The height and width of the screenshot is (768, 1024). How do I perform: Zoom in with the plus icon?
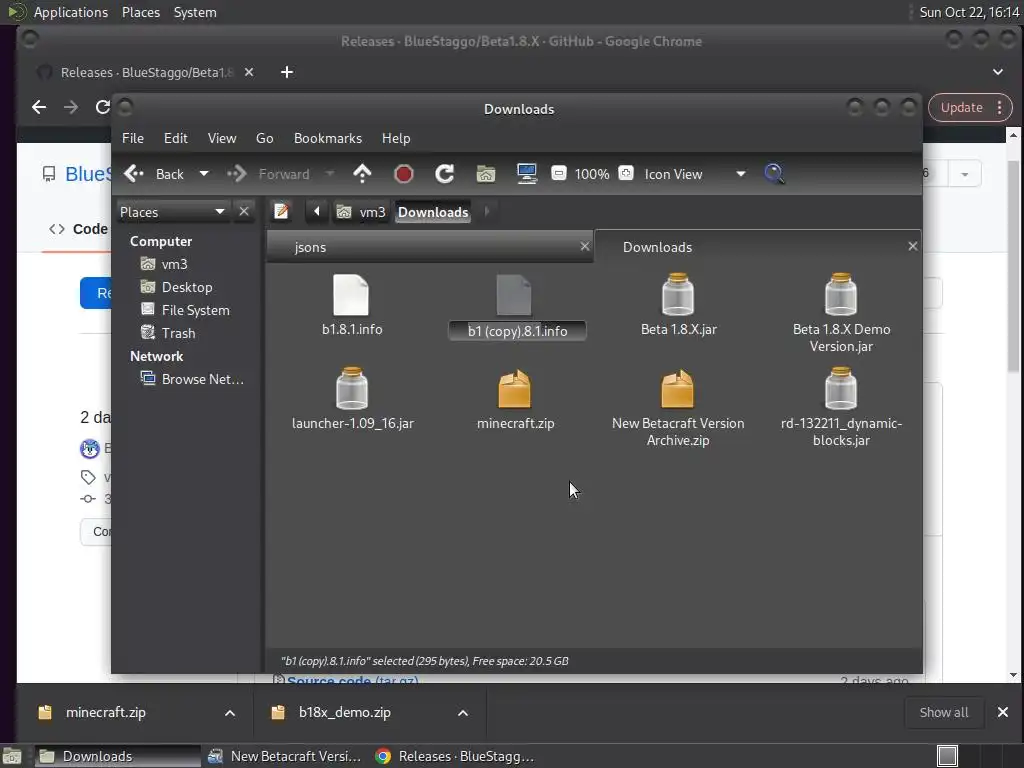pos(626,174)
